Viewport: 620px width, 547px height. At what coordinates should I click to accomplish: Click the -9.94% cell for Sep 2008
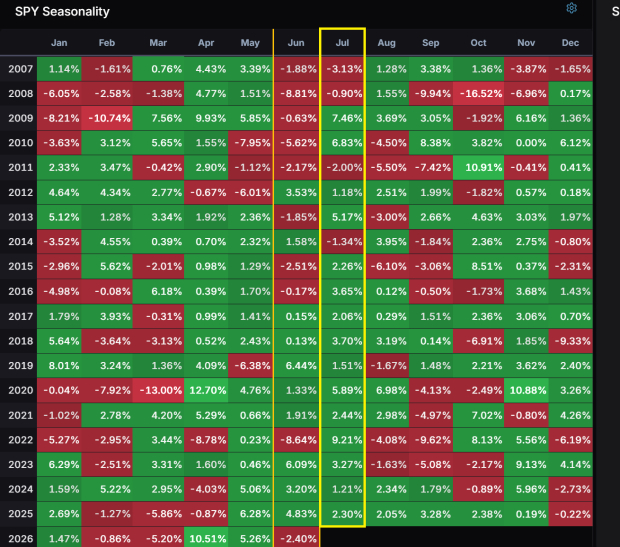point(431,94)
